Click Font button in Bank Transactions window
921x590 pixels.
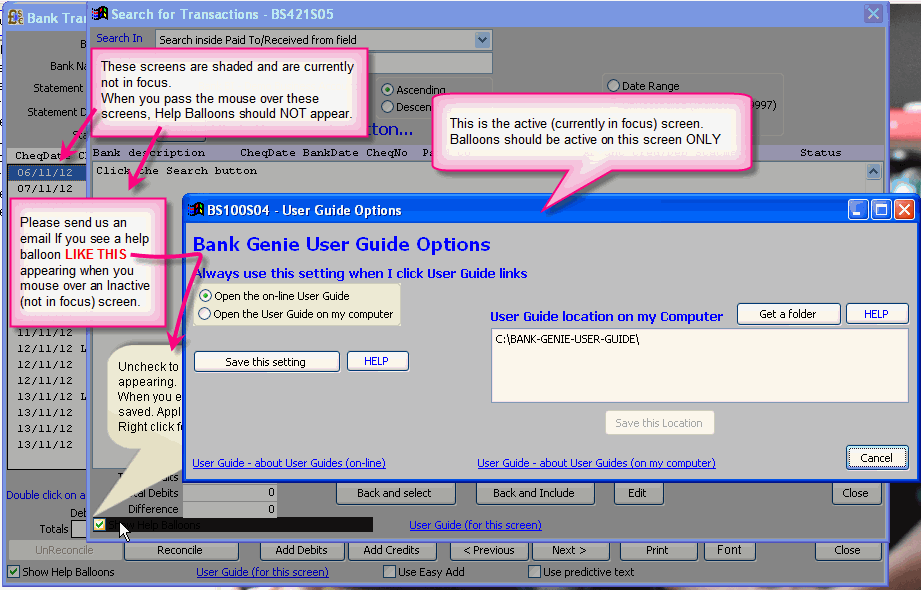[729, 550]
